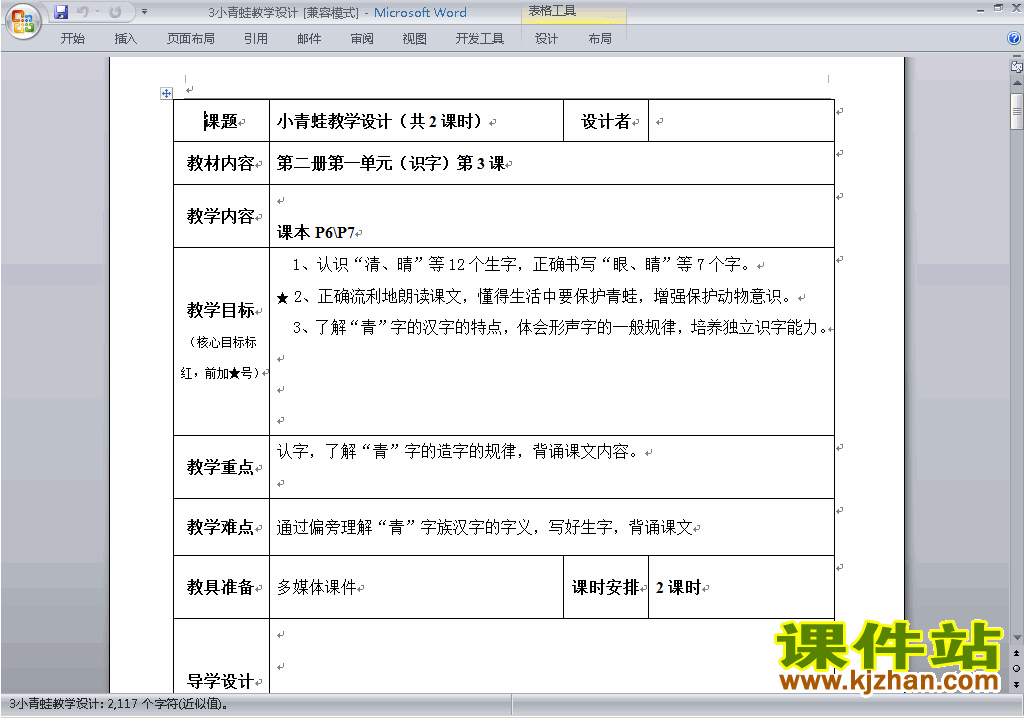Click the 教学目标 label
This screenshot has width=1024, height=718.
tap(220, 310)
